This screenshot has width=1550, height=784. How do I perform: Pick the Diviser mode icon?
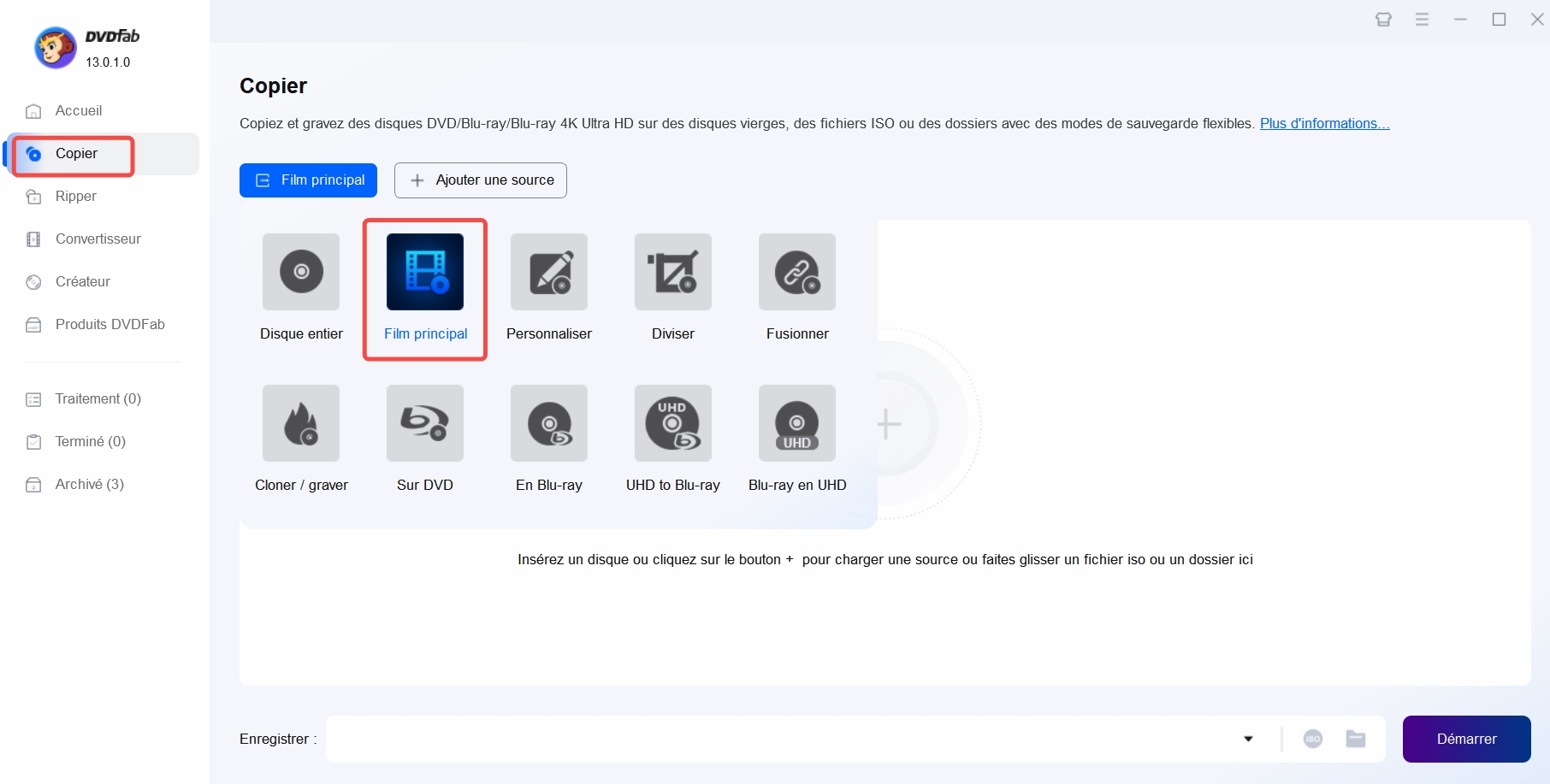tap(673, 272)
